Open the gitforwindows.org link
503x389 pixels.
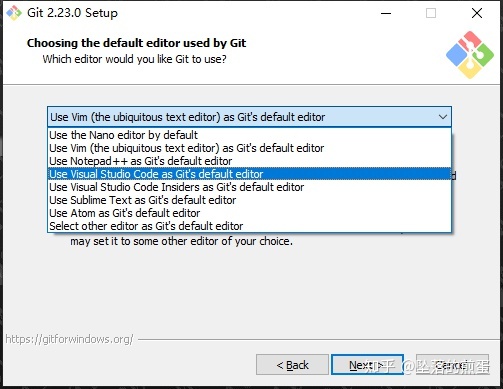click(69, 339)
